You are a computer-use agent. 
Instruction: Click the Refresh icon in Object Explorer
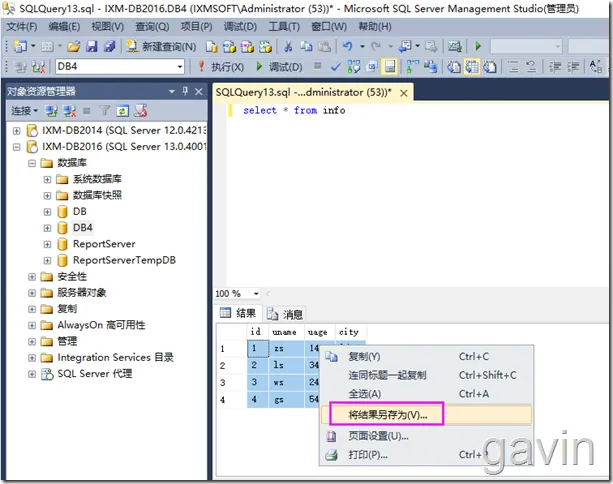point(122,111)
